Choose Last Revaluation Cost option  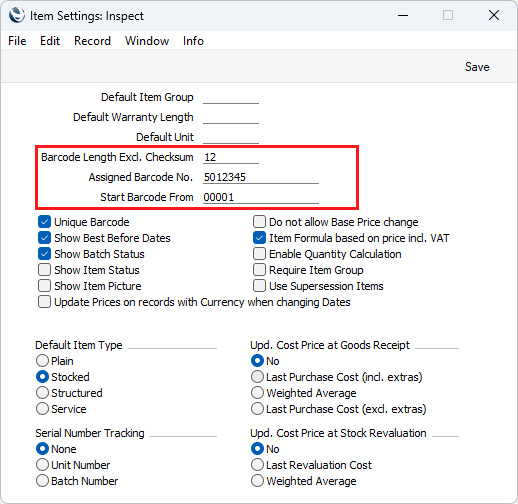[x=257, y=465]
